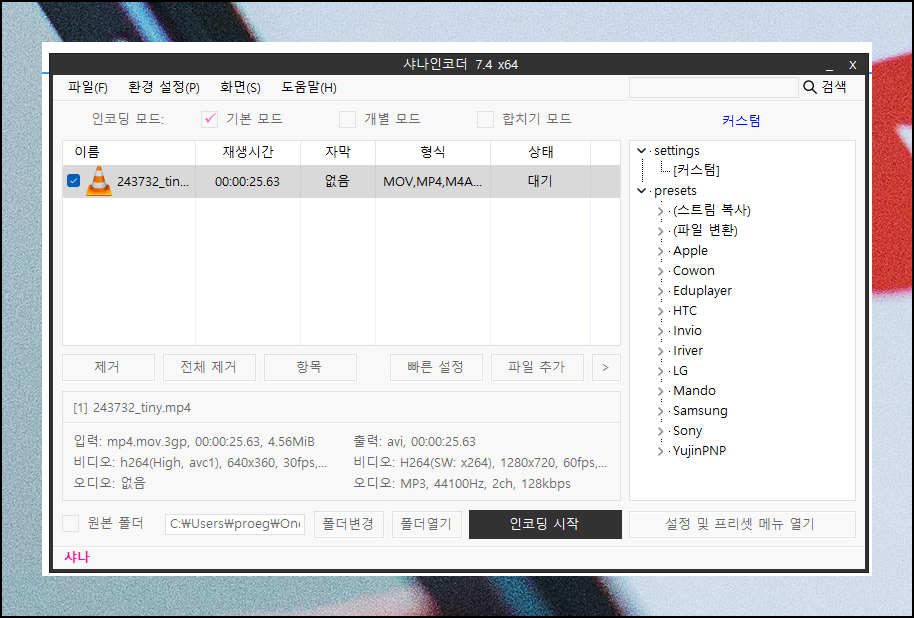
Task: Expand the Eduplayer preset group
Action: tap(660, 291)
